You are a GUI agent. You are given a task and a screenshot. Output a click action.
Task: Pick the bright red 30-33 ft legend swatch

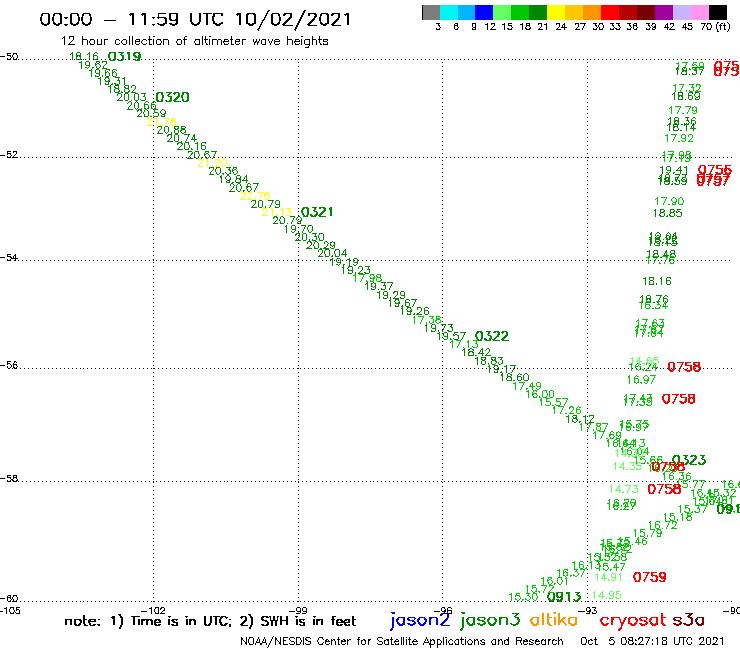coord(610,12)
